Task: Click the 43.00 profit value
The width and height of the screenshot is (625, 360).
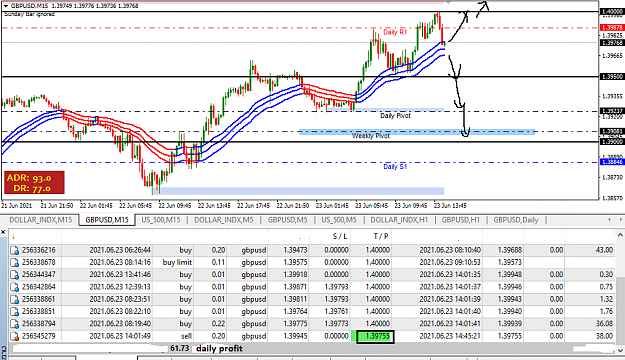Action: pyautogui.click(x=604, y=250)
